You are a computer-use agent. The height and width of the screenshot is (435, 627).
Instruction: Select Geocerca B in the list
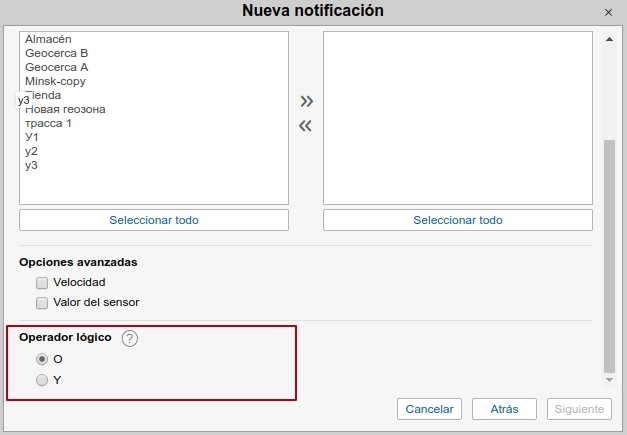(57, 53)
